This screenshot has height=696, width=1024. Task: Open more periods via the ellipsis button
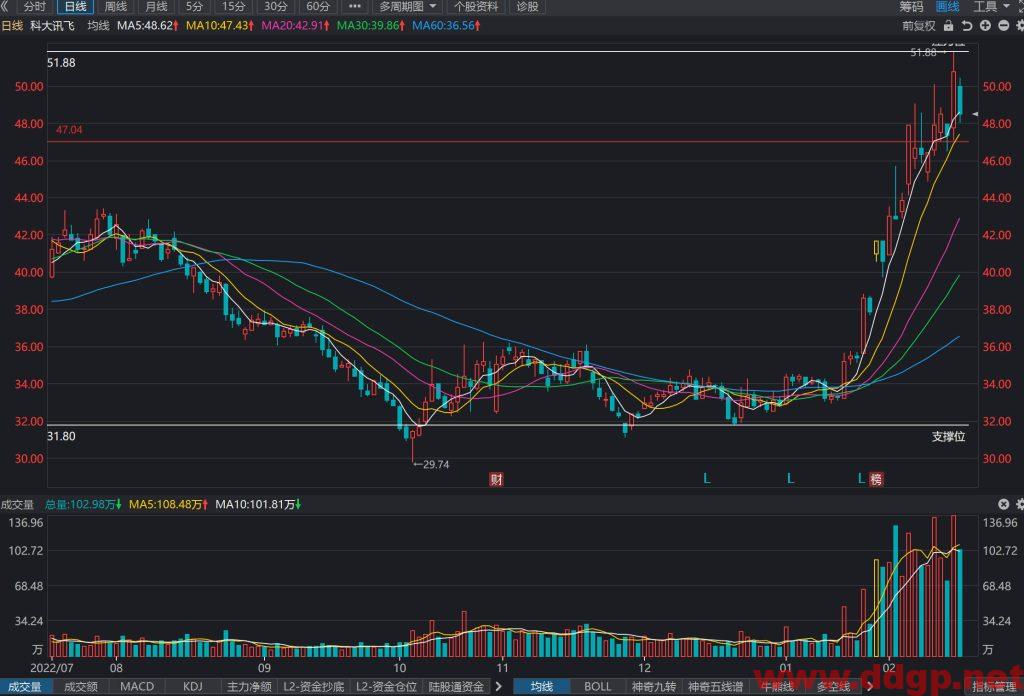pos(355,7)
